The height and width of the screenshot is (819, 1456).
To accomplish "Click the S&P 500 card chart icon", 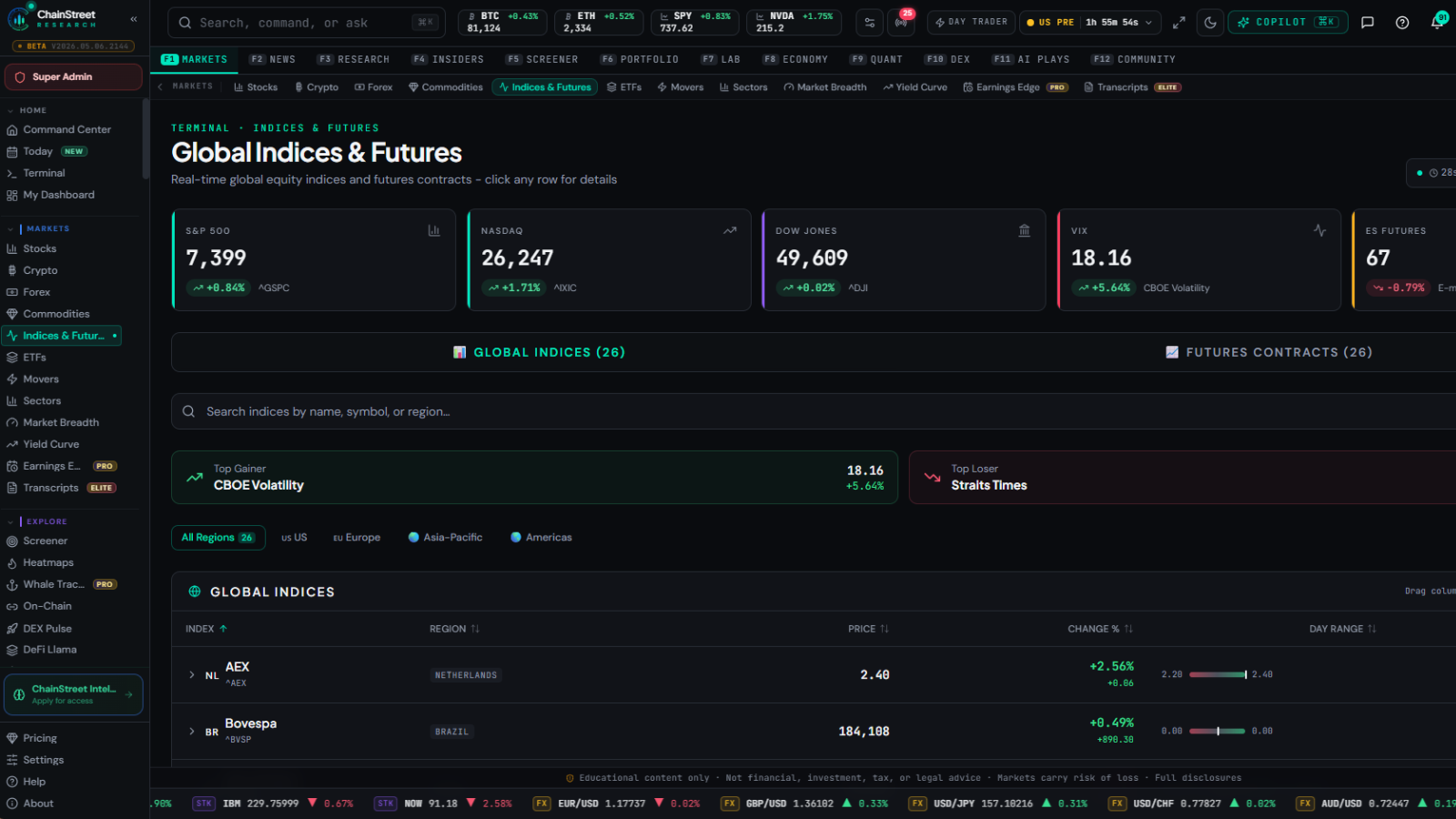I will pos(434,231).
